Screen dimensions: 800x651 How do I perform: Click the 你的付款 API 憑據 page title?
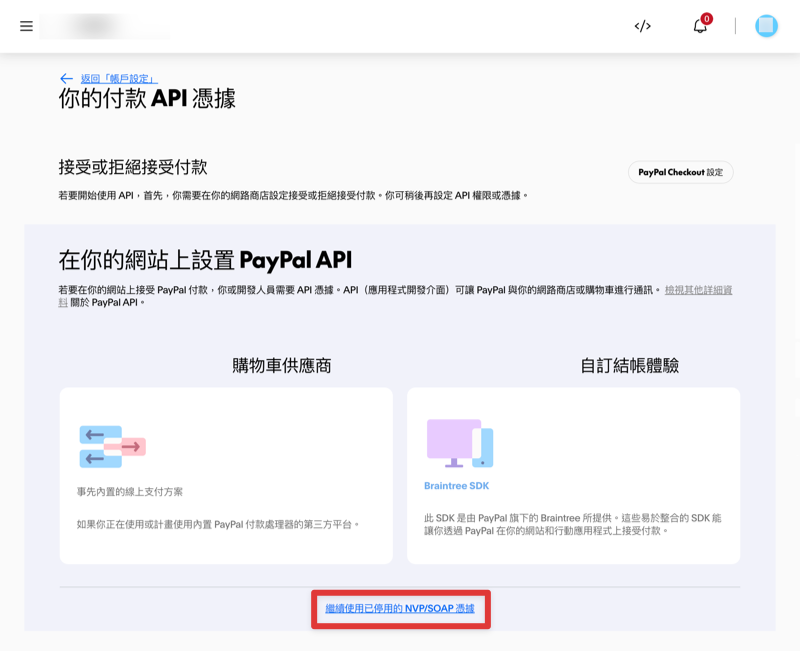(x=147, y=98)
